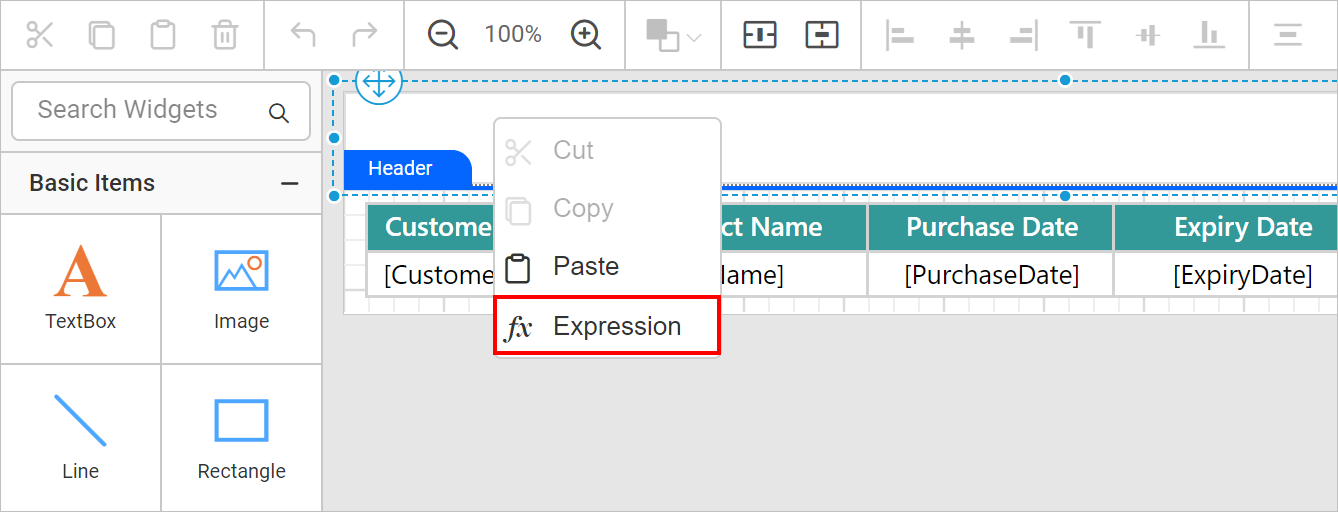Image resolution: width=1338 pixels, height=512 pixels.
Task: Open the 100% zoom level value
Action: point(513,35)
